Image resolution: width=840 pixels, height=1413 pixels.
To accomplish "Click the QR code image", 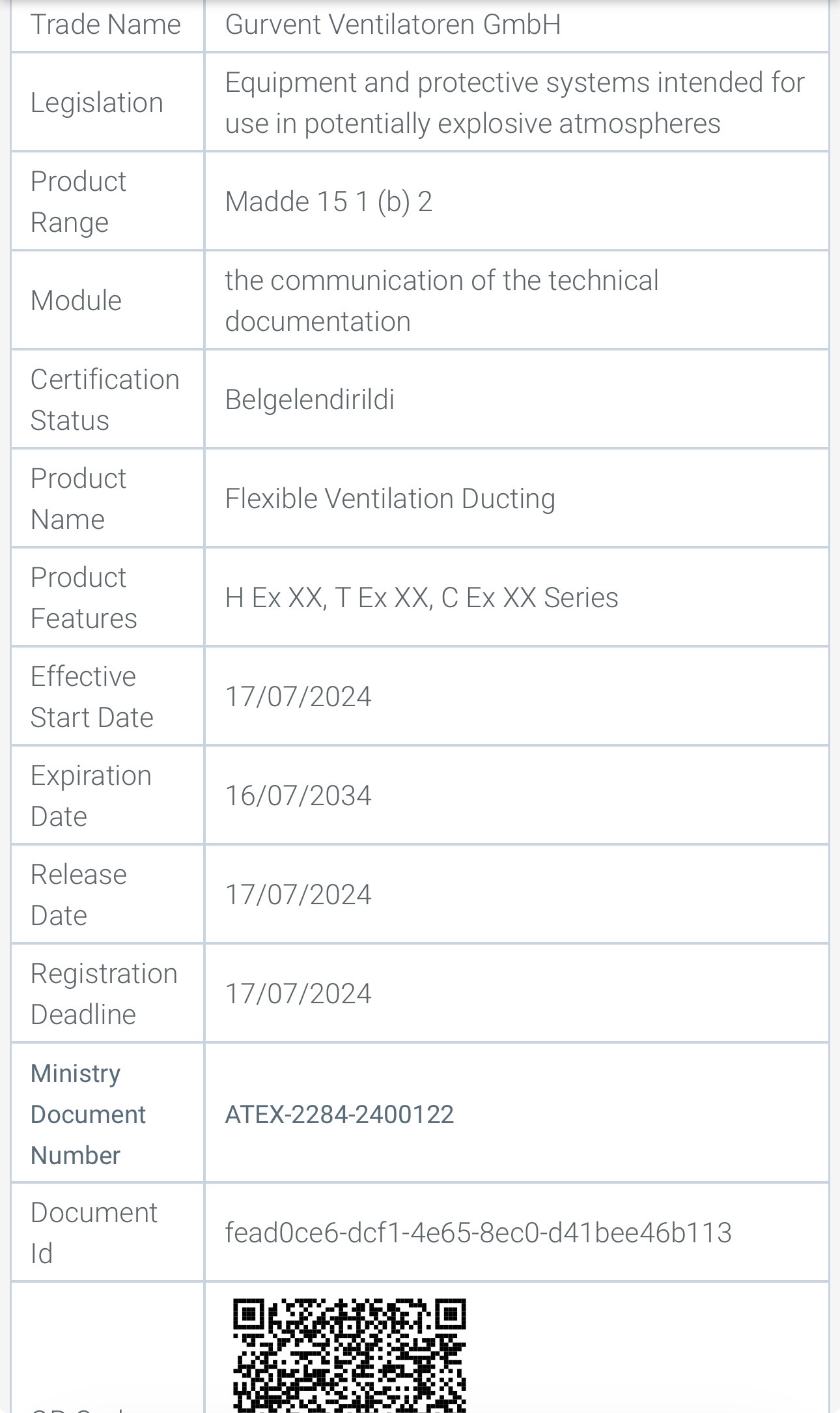I will (x=350, y=1355).
